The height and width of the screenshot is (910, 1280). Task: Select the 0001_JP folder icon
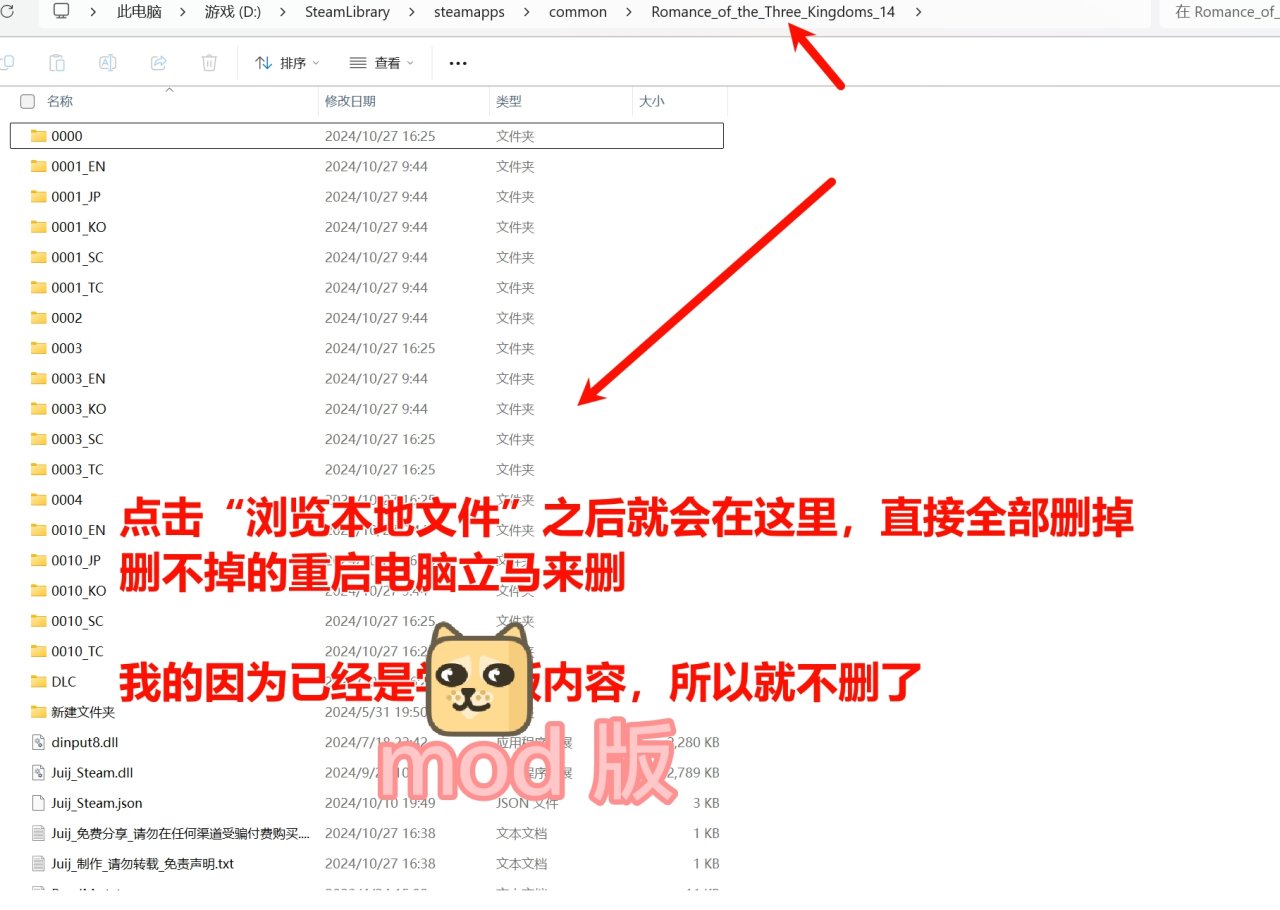(x=38, y=196)
